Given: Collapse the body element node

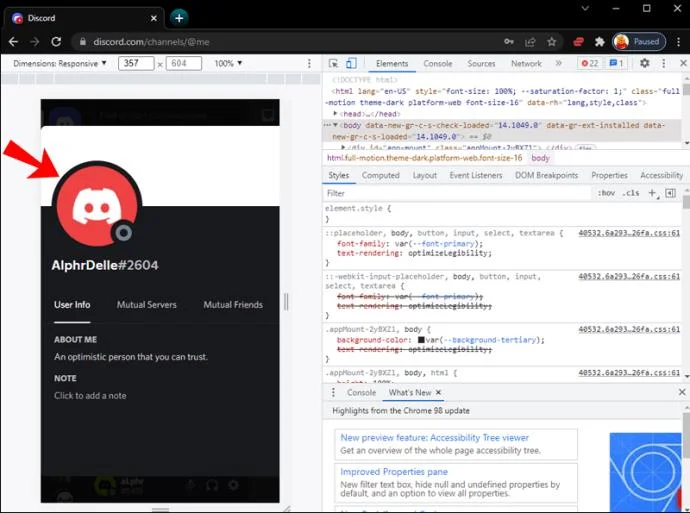Looking at the screenshot, I should pyautogui.click(x=335, y=125).
